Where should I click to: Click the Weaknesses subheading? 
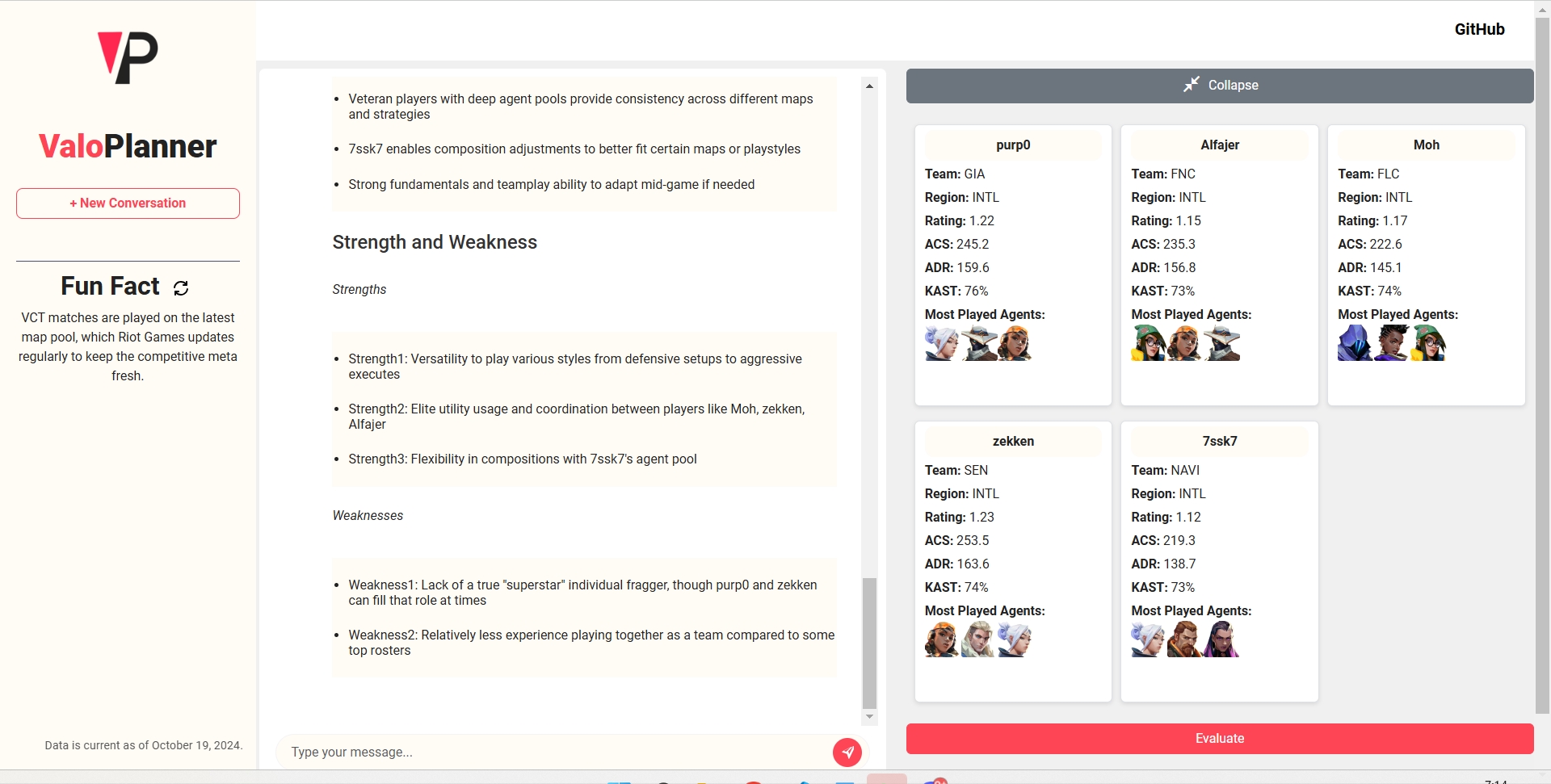pyautogui.click(x=368, y=515)
